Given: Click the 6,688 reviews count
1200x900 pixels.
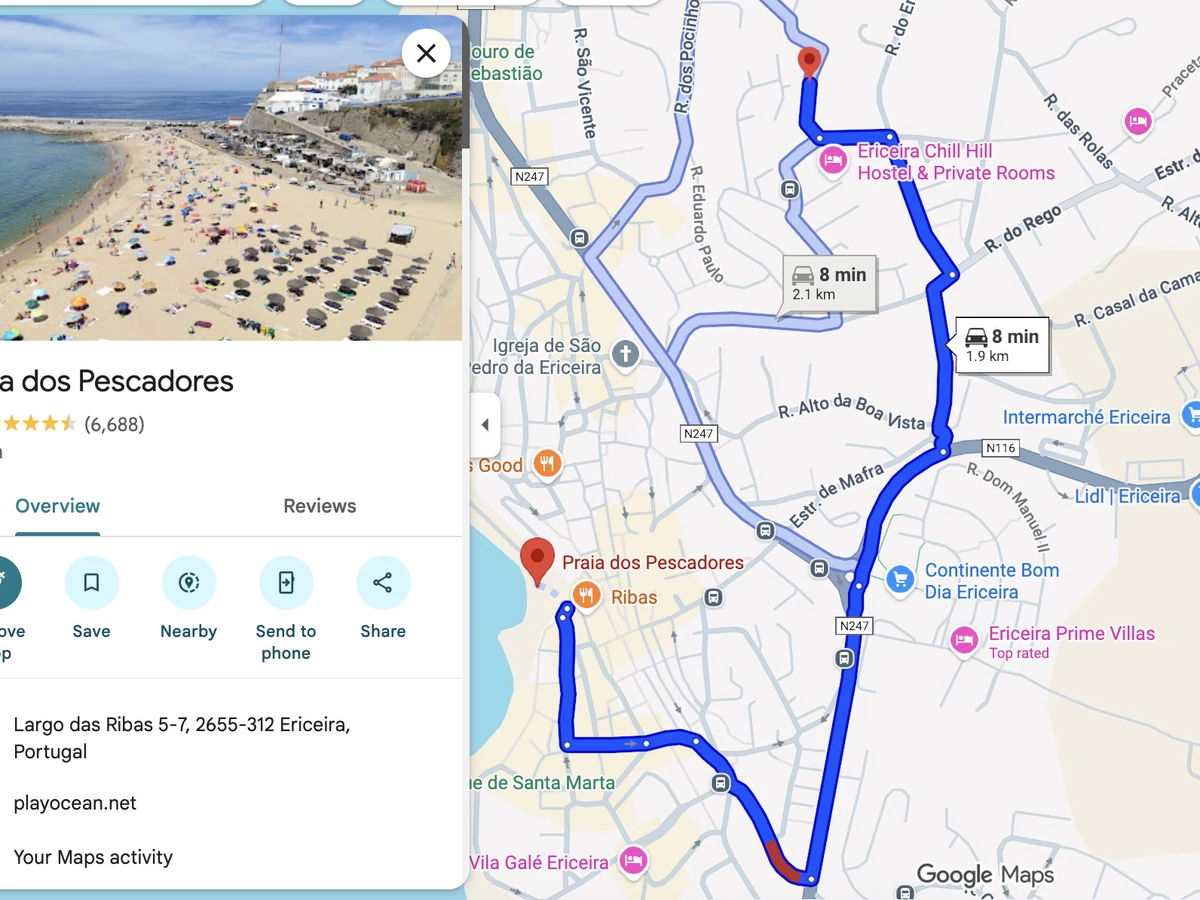Looking at the screenshot, I should [x=114, y=424].
